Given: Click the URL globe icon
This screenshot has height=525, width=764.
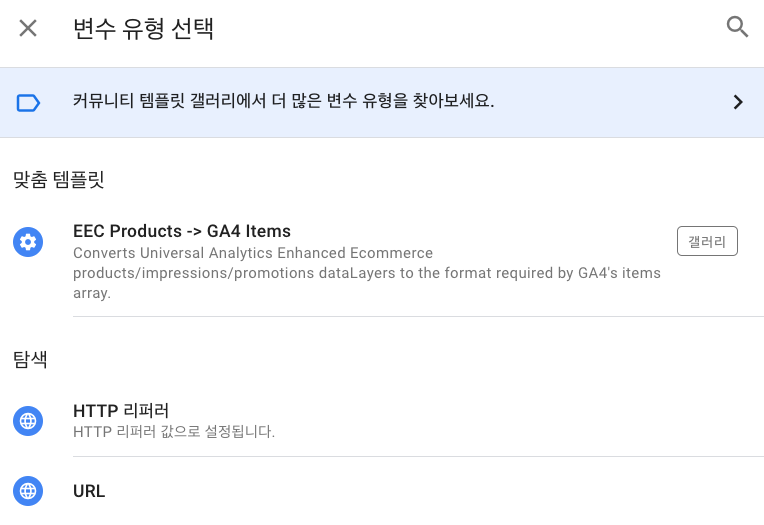Looking at the screenshot, I should tap(28, 491).
